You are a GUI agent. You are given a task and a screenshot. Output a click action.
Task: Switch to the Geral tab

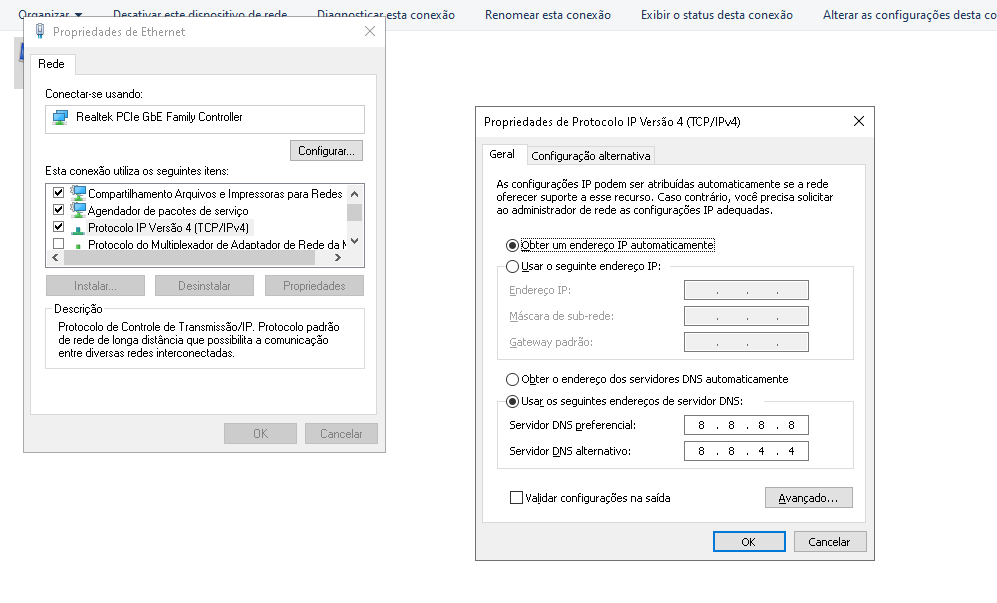502,154
